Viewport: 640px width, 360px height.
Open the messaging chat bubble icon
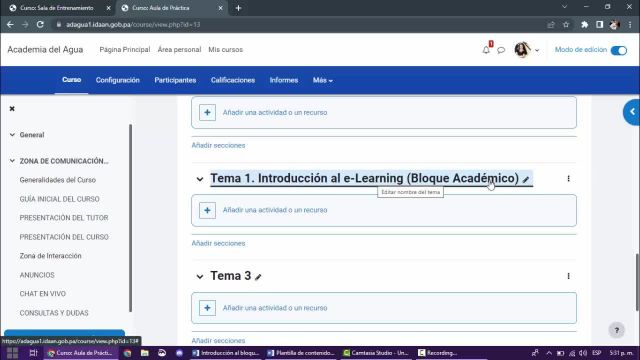(501, 50)
